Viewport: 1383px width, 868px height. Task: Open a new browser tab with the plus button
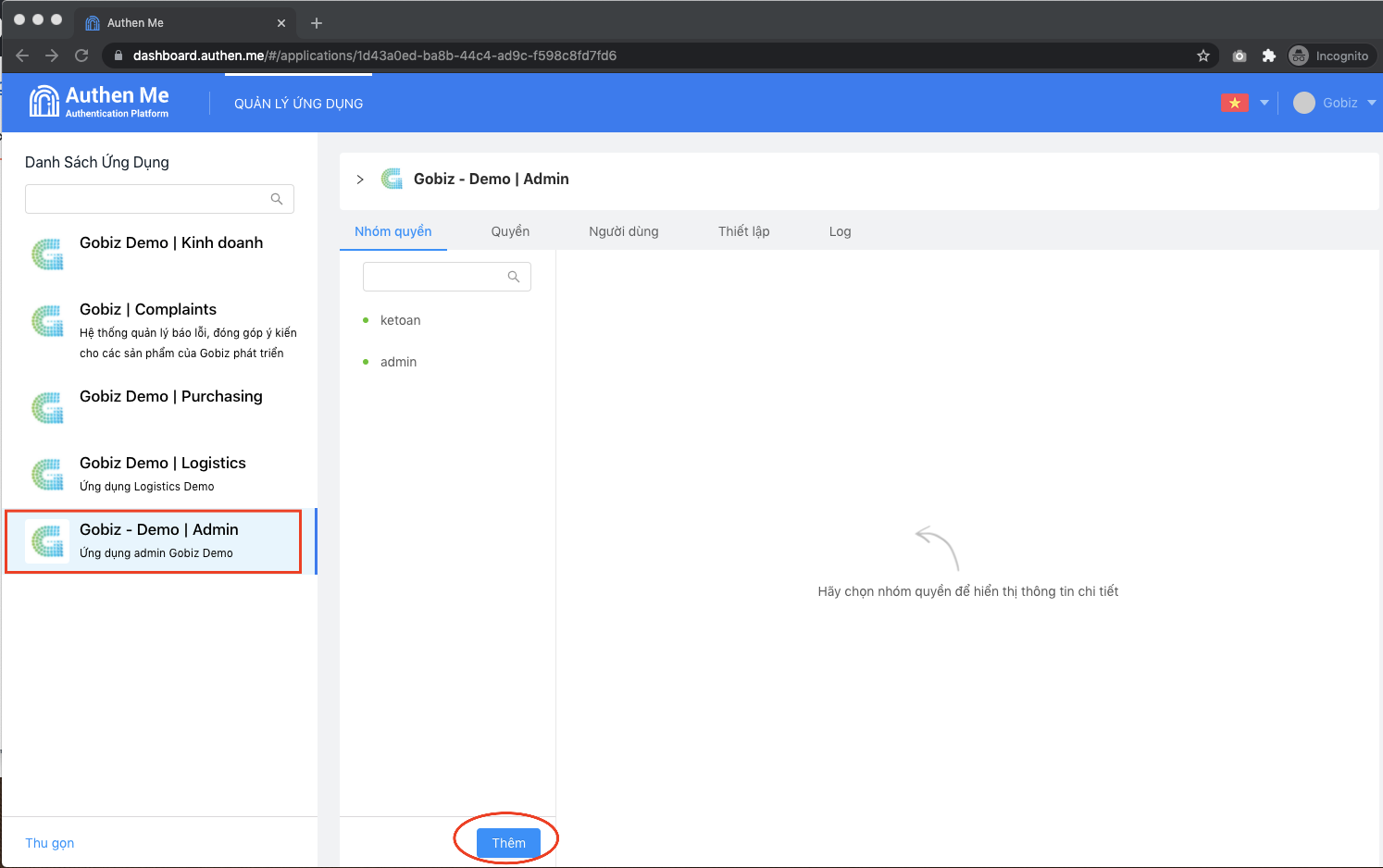click(317, 23)
